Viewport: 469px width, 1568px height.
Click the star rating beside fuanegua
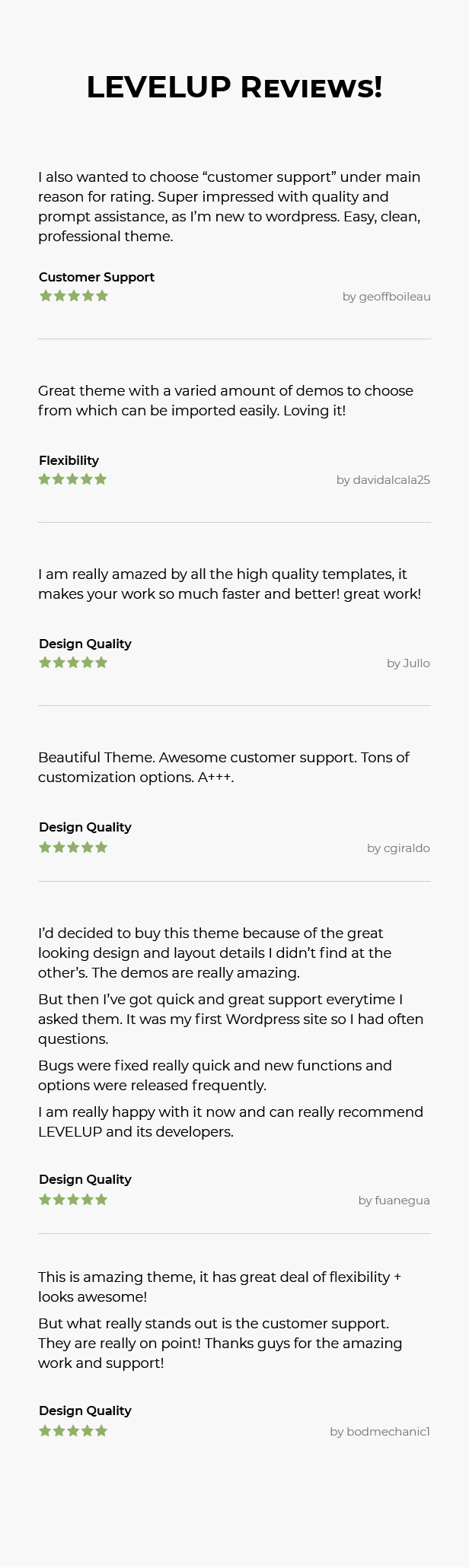73,1200
